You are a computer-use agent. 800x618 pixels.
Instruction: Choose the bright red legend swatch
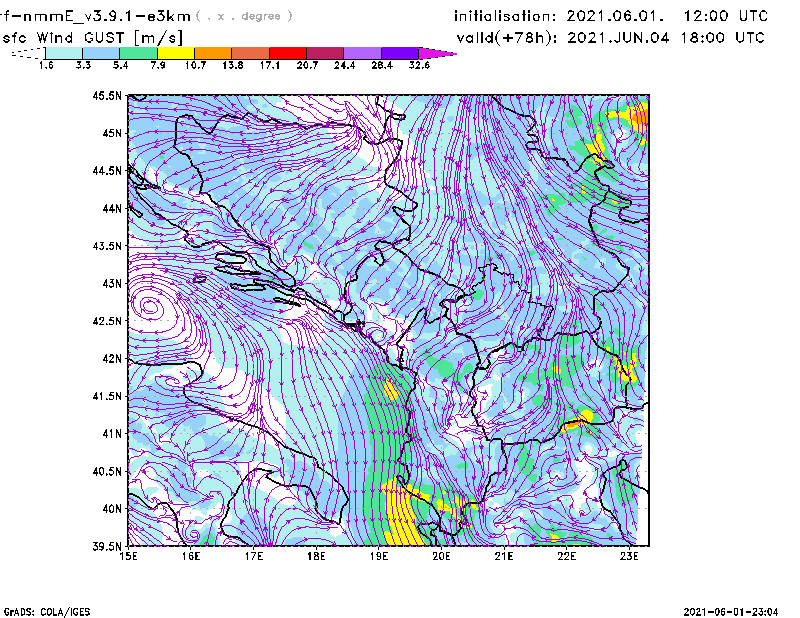pyautogui.click(x=288, y=53)
